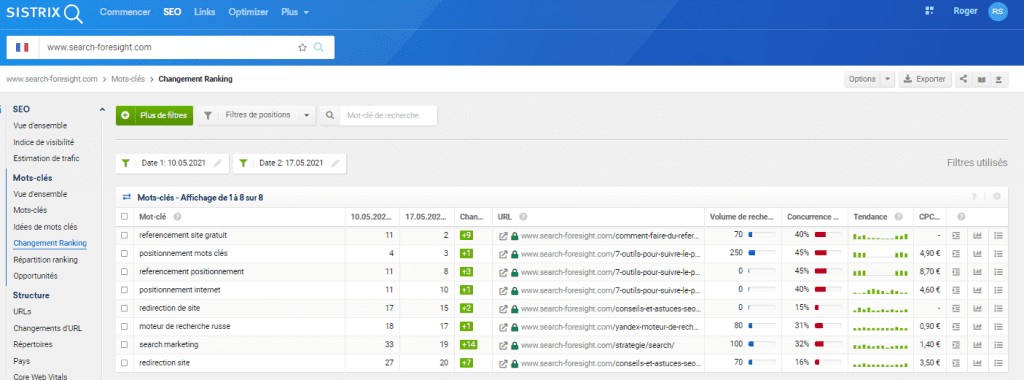Open Changement Ranking in the sidebar
This screenshot has height=380, width=1024.
50,243
